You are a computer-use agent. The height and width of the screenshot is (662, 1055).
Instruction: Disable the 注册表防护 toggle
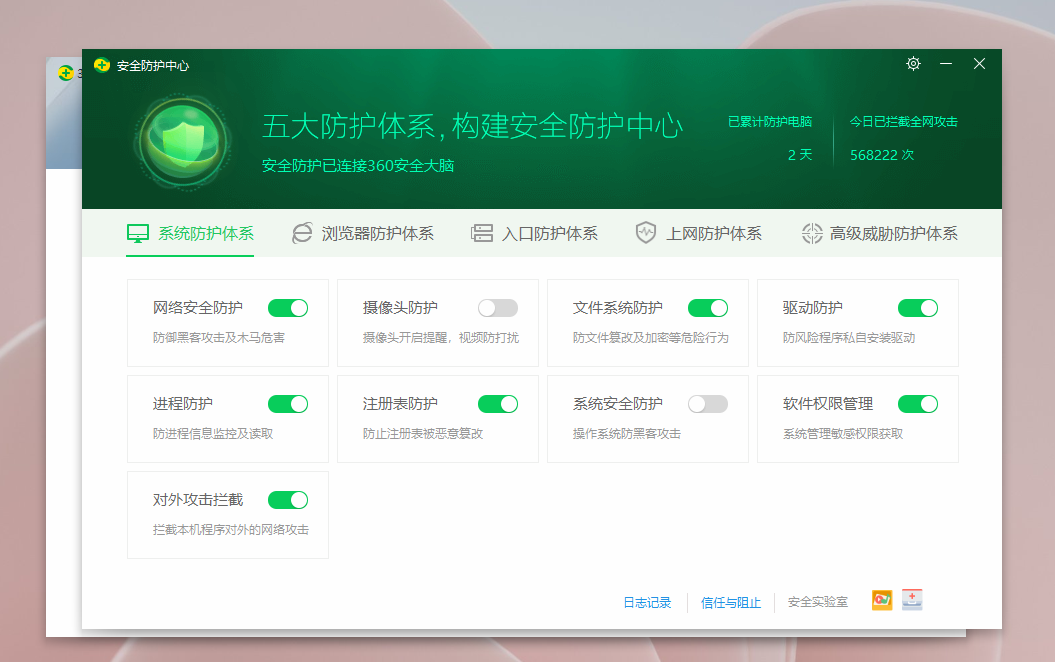click(498, 404)
